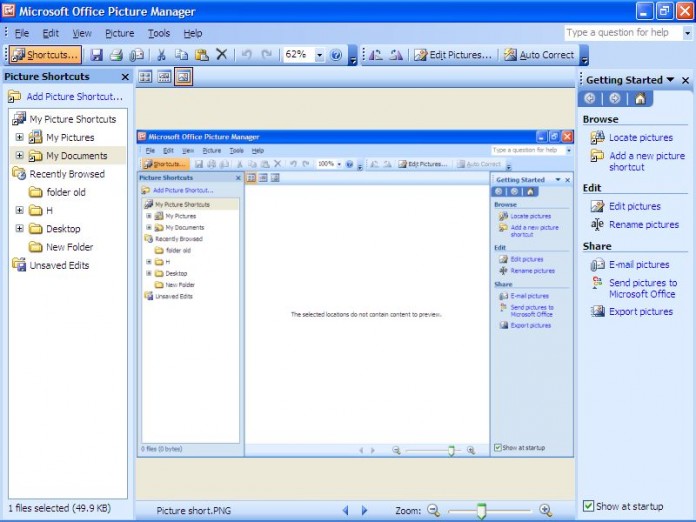
Task: Close the Getting Started task pane
Action: pyautogui.click(x=685, y=80)
